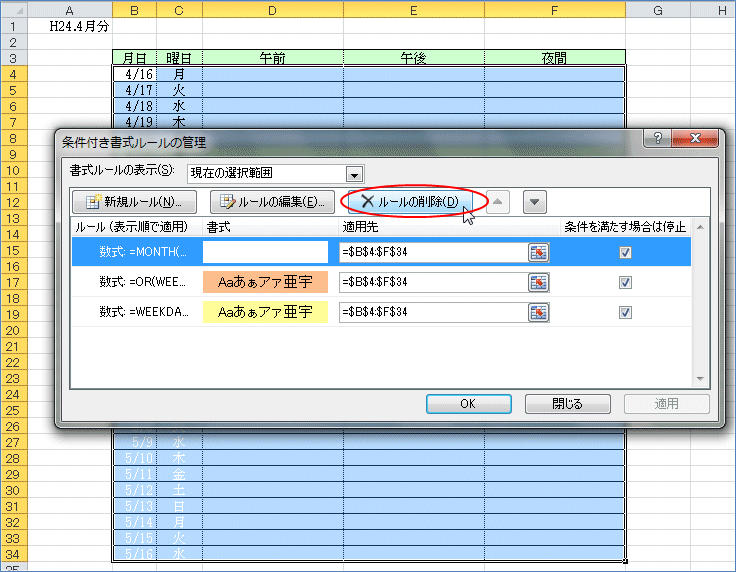
Task: Click the select-all corner of the worksheet
Action: click(x=14, y=10)
